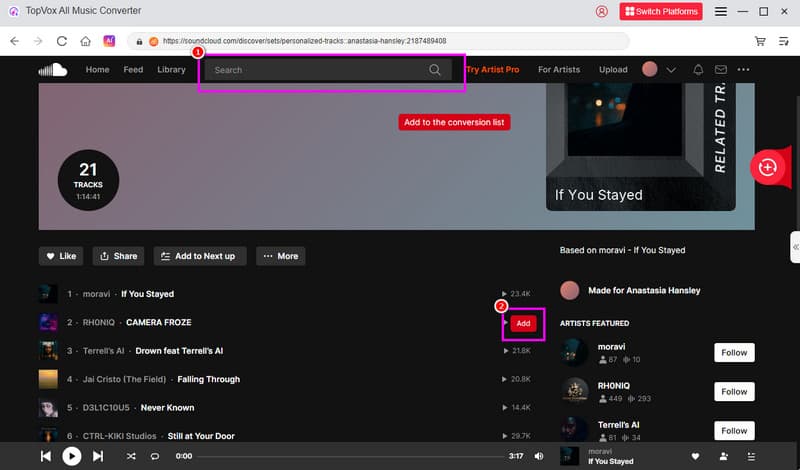Open the AI tool icon in toolbar
800x470 pixels.
109,41
